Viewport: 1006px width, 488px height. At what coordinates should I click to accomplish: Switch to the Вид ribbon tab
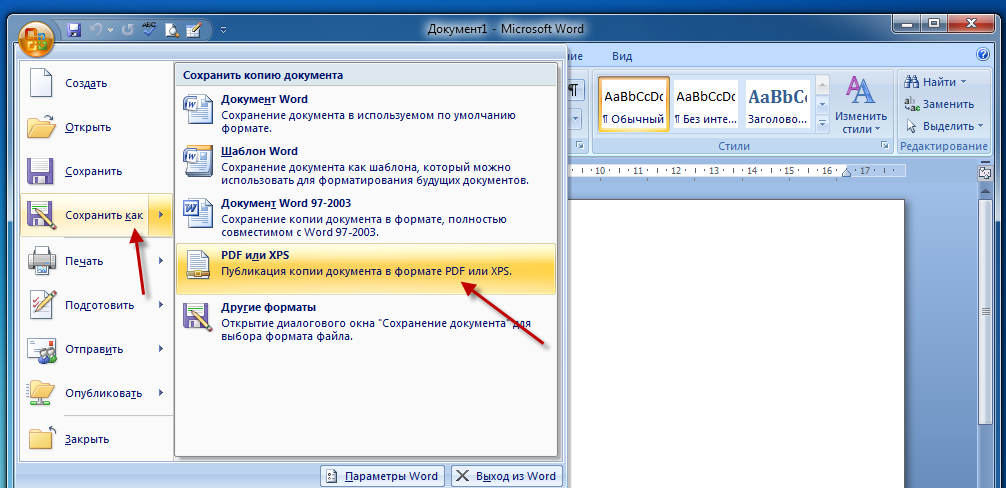[622, 56]
